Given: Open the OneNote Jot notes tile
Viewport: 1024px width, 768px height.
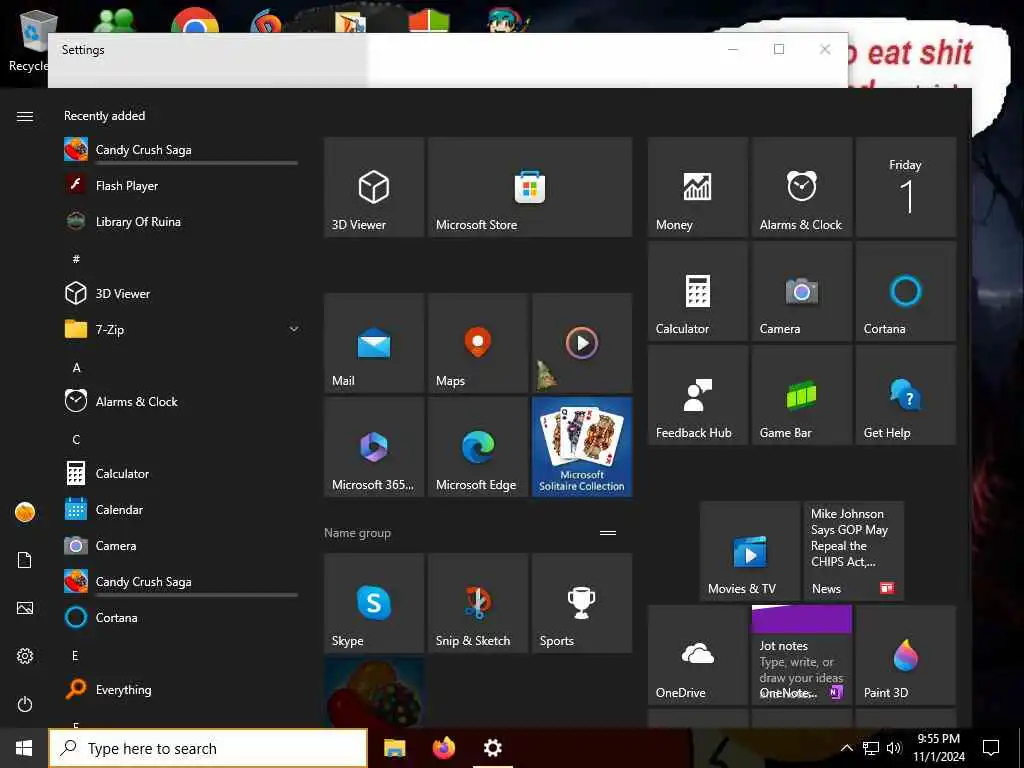Looking at the screenshot, I should (801, 655).
